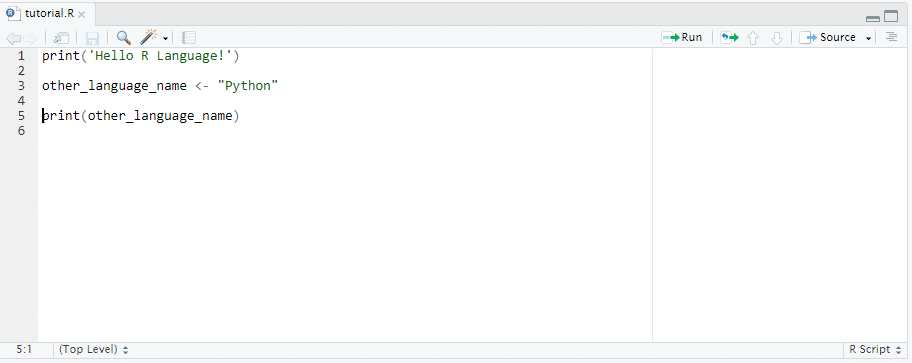Go back to previous source location arrow
Image resolution: width=912 pixels, height=363 pixels.
[13, 38]
